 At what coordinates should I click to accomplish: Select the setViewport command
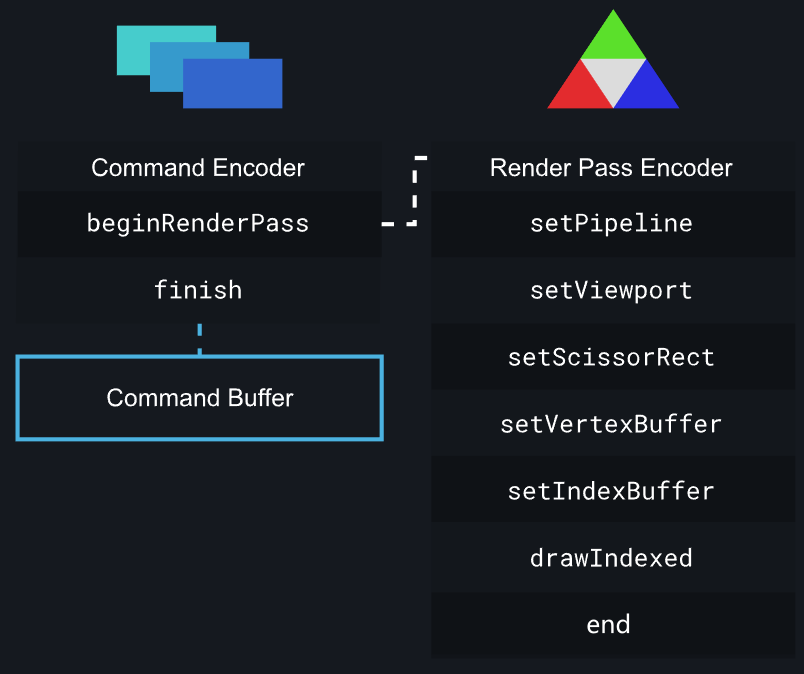click(x=611, y=290)
